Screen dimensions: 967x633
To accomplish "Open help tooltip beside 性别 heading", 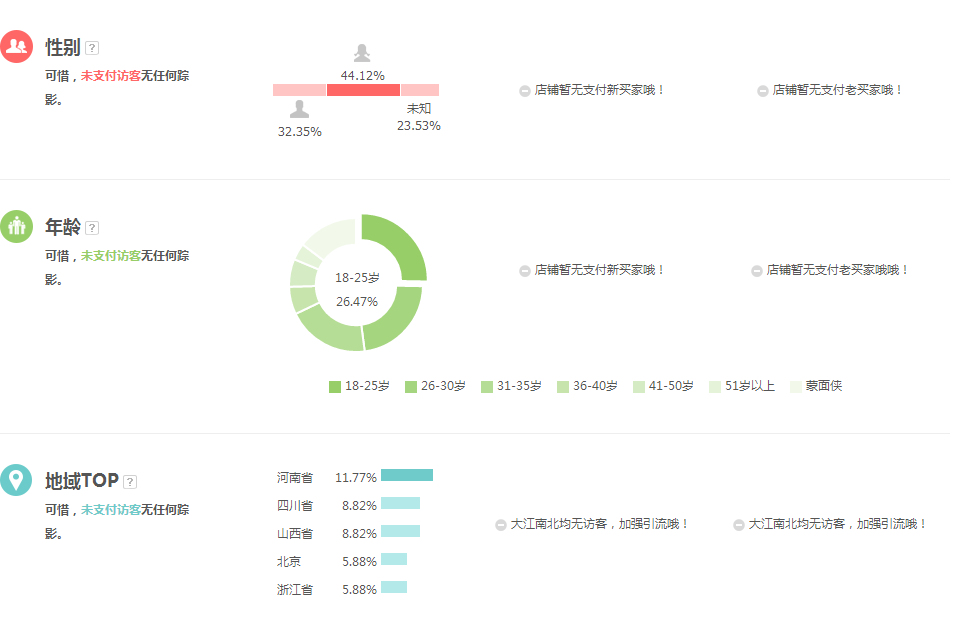I will (92, 48).
